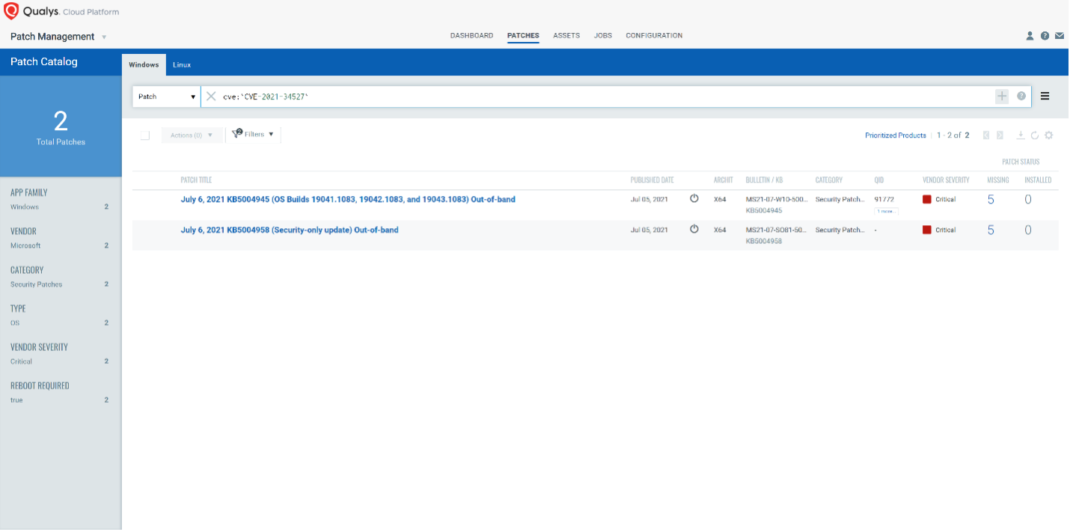Open the Patch search type dropdown
The image size is (1070, 532).
pyautogui.click(x=166, y=97)
